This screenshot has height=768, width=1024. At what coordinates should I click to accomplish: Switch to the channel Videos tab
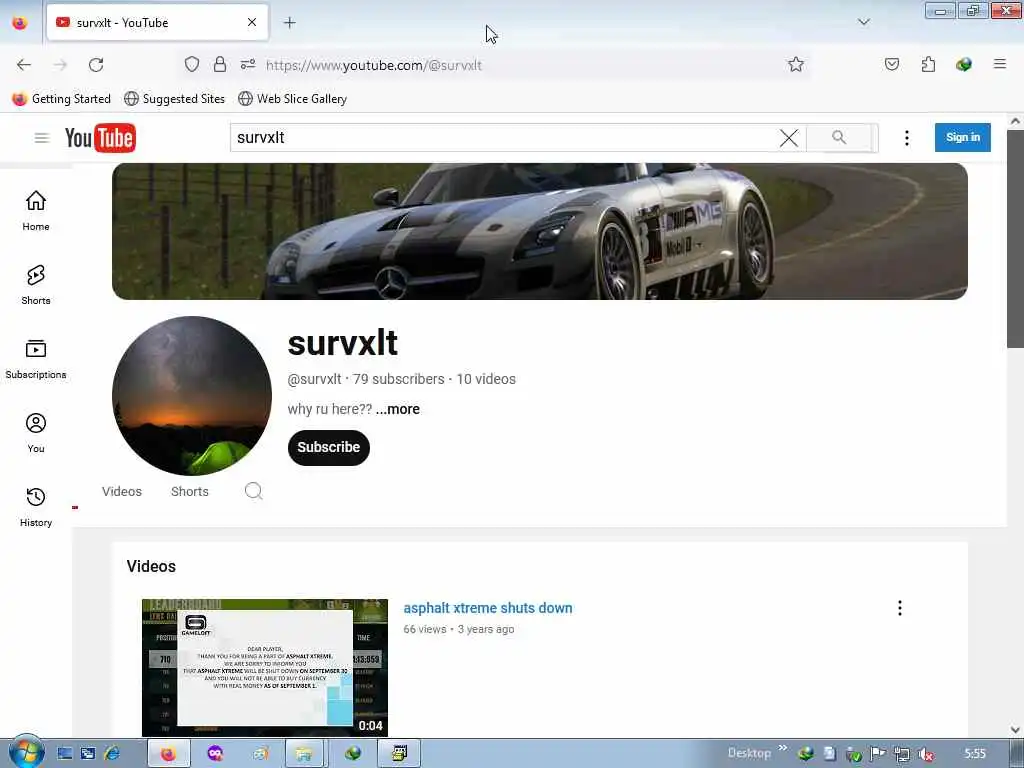pos(121,492)
